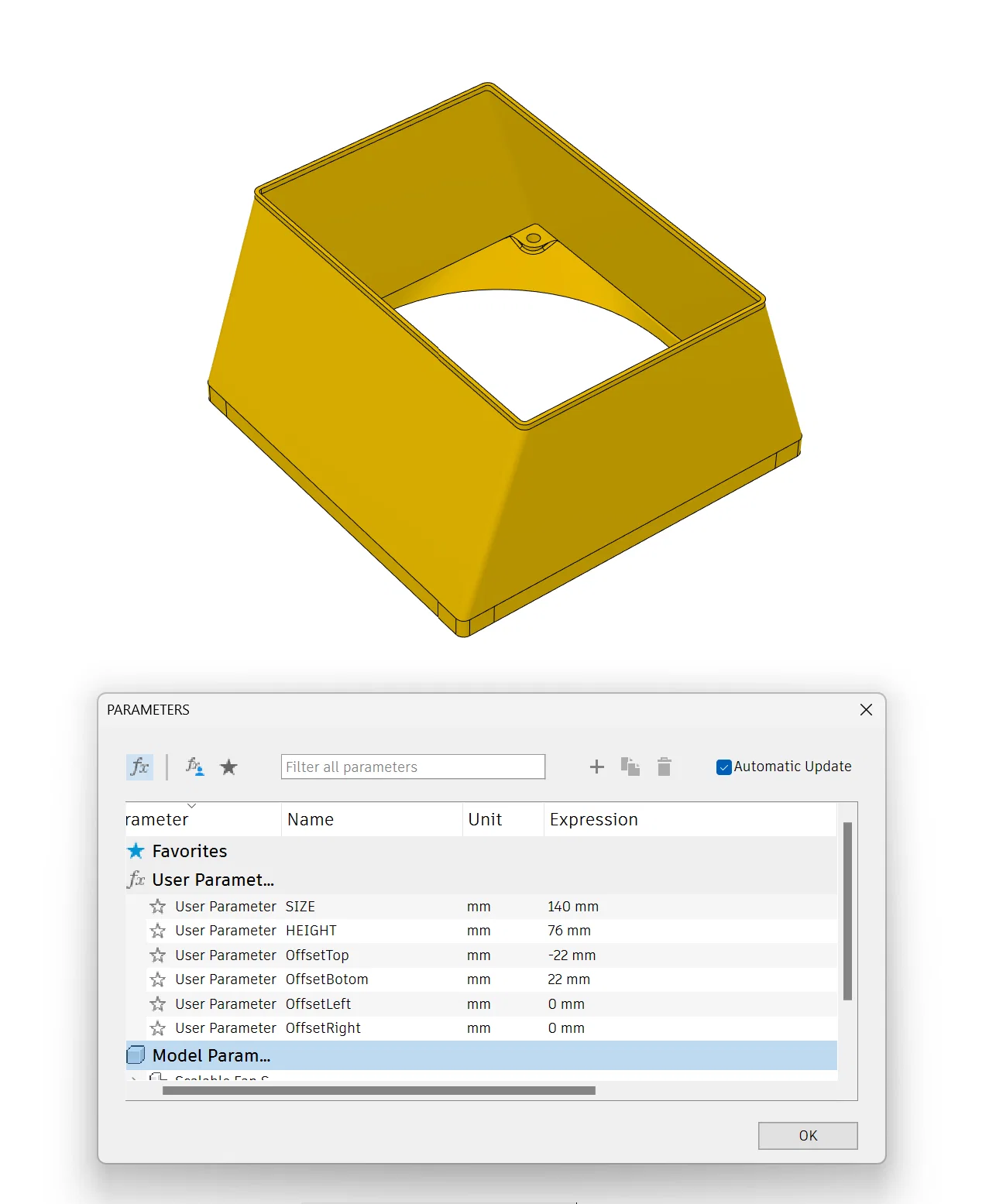Click the mm unit cell for OffsetBotom
Viewport: 996px width, 1204px height.
click(479, 980)
